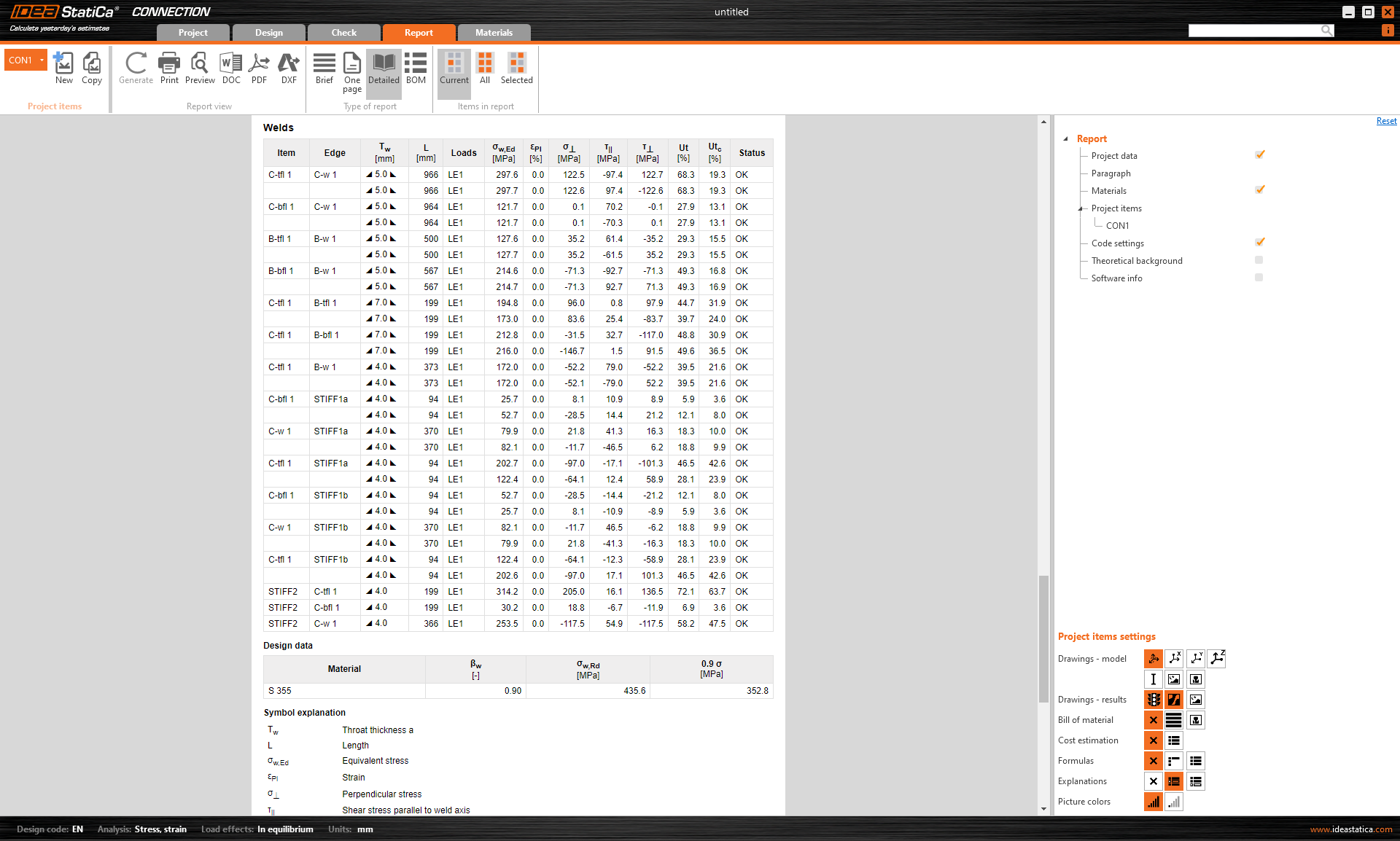The image size is (1400, 841).
Task: Toggle Project data checkbox in report tree
Action: coord(1259,155)
